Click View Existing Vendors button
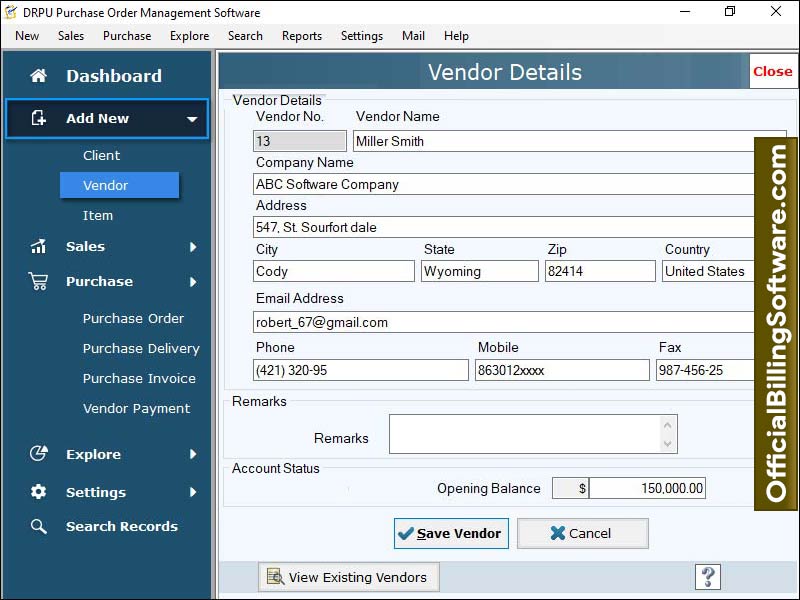 click(348, 577)
